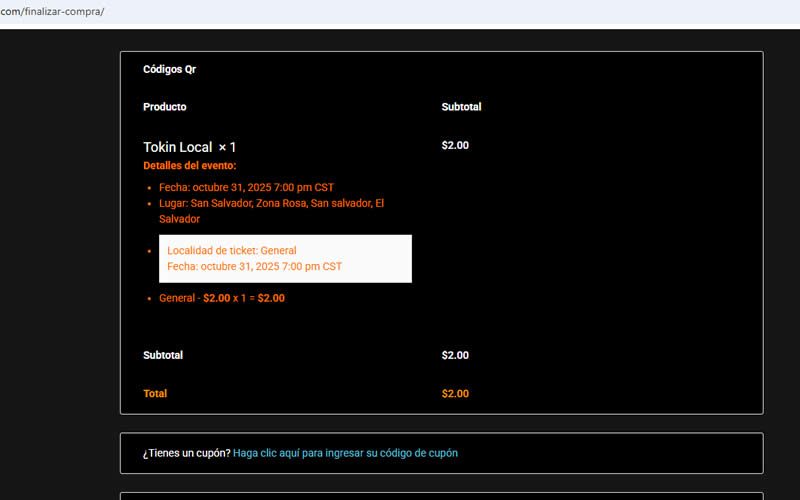800x500 pixels.
Task: Click the Códigos Qr heading
Action: pos(170,69)
